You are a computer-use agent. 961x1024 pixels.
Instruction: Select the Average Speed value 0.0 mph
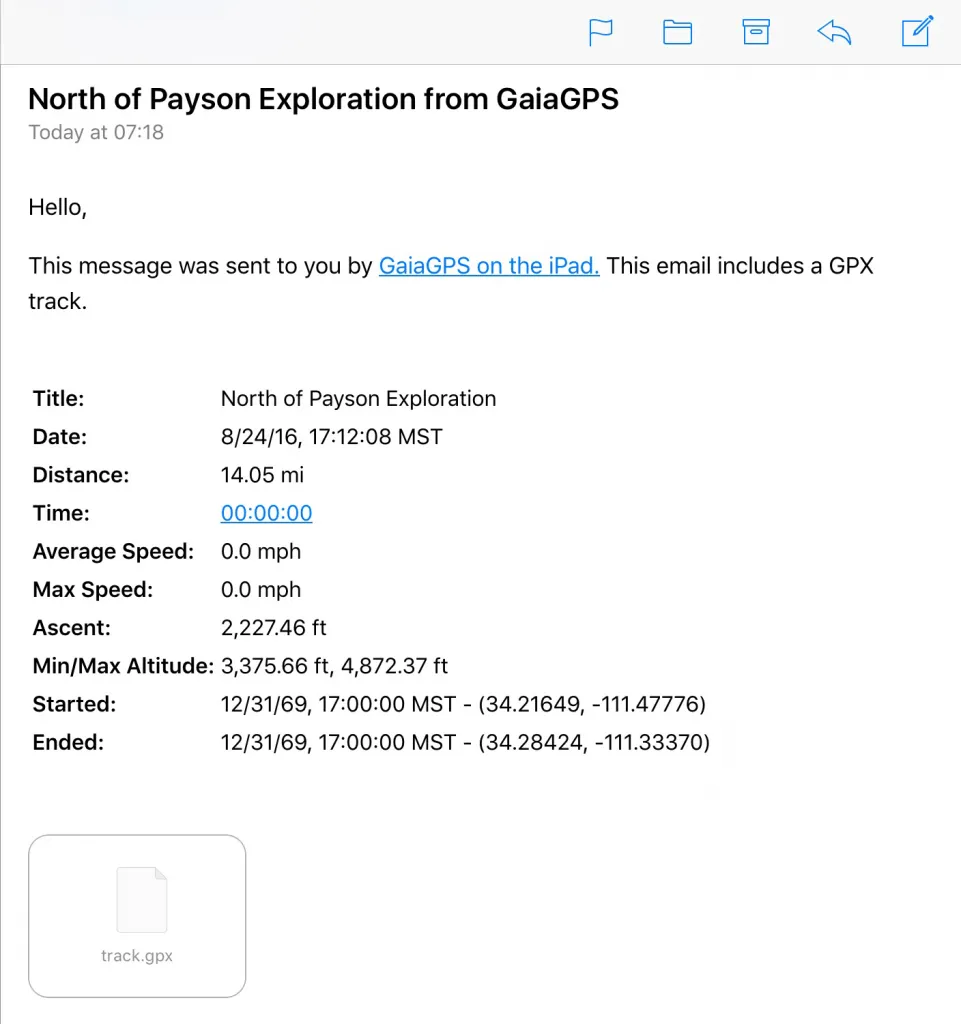click(260, 551)
